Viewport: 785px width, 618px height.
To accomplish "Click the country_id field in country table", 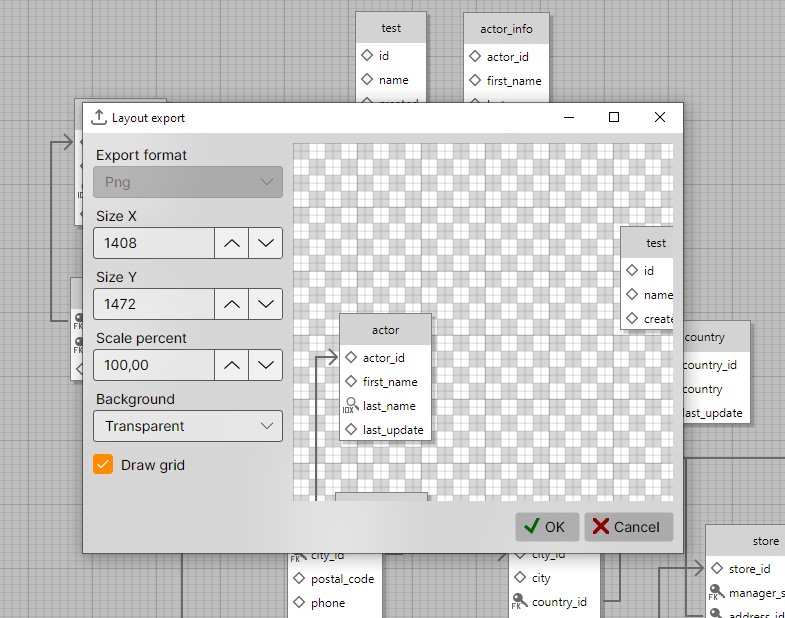I will point(710,365).
